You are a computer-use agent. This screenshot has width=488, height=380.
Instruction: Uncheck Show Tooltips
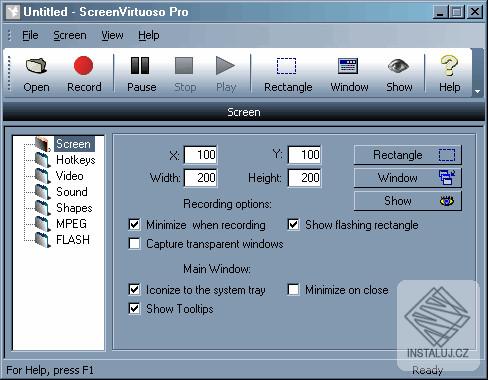[134, 309]
